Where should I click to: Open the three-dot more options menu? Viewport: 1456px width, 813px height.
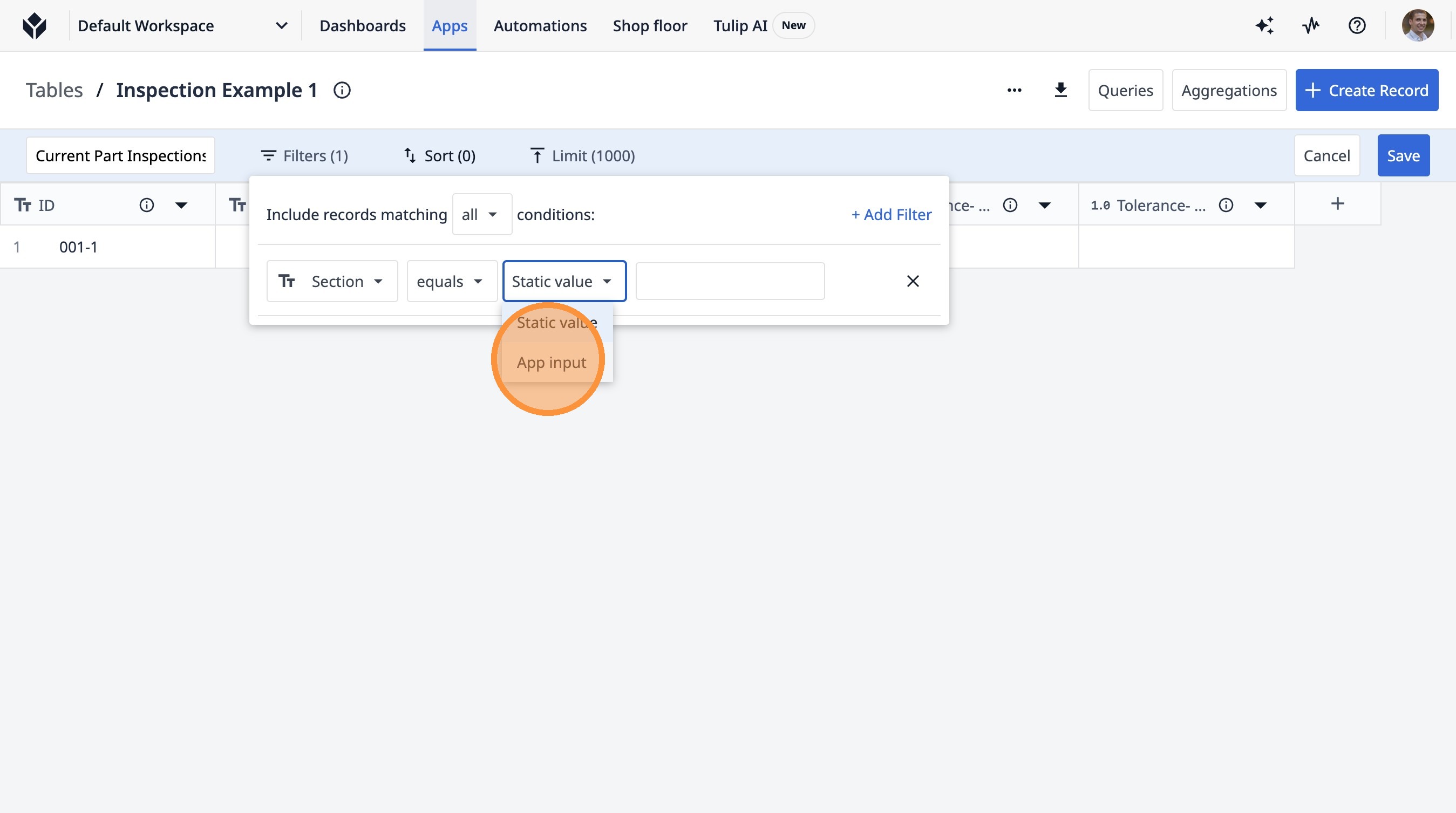(x=1014, y=91)
